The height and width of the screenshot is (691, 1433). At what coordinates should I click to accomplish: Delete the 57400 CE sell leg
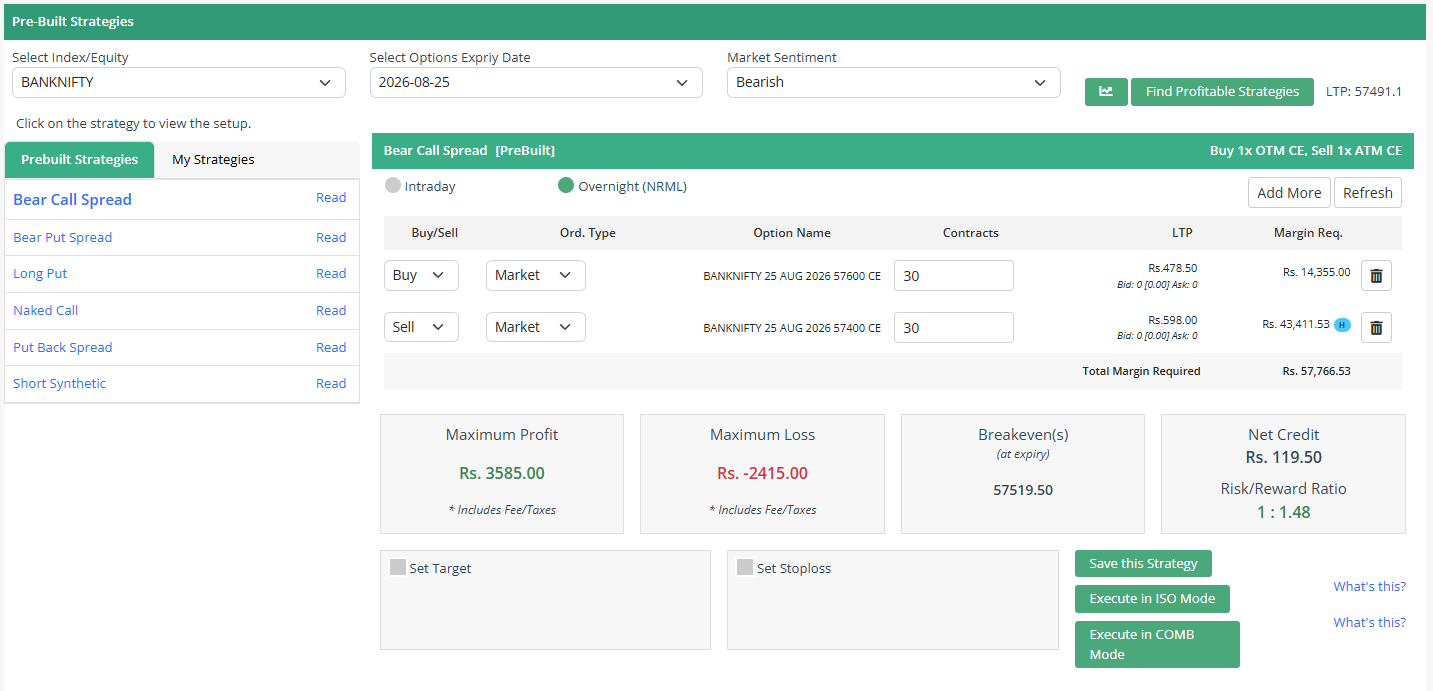tap(1376, 327)
